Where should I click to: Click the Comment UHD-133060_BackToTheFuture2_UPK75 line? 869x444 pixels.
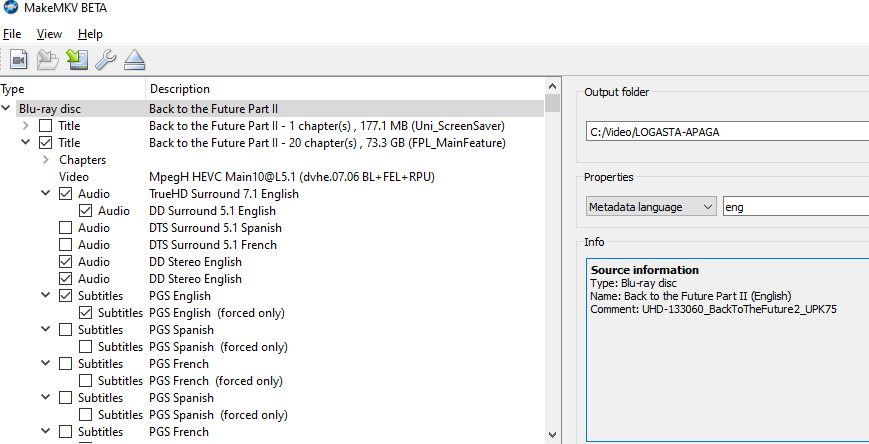[x=713, y=309]
